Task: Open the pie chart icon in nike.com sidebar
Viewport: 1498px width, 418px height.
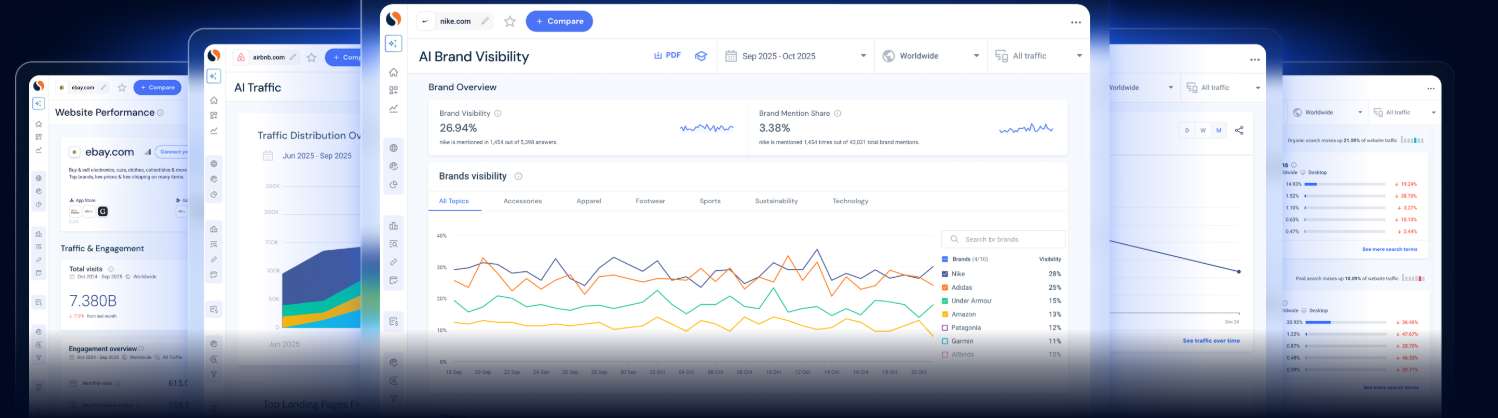Action: click(x=393, y=184)
